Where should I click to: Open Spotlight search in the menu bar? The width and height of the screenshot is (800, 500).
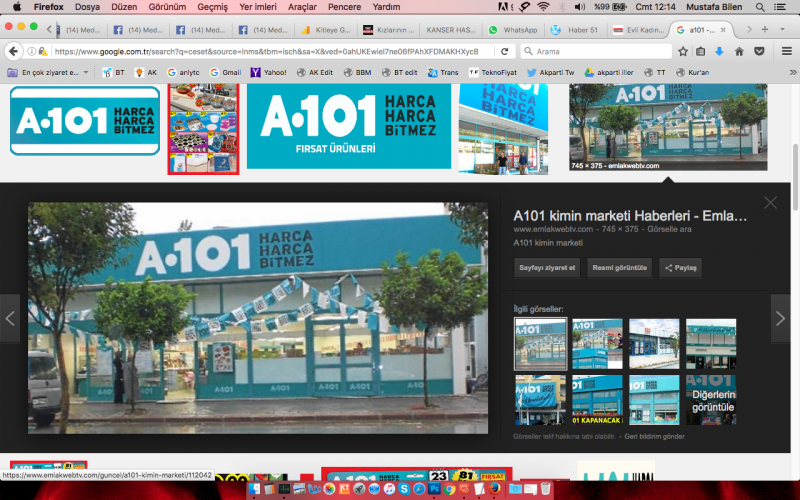pyautogui.click(x=760, y=7)
